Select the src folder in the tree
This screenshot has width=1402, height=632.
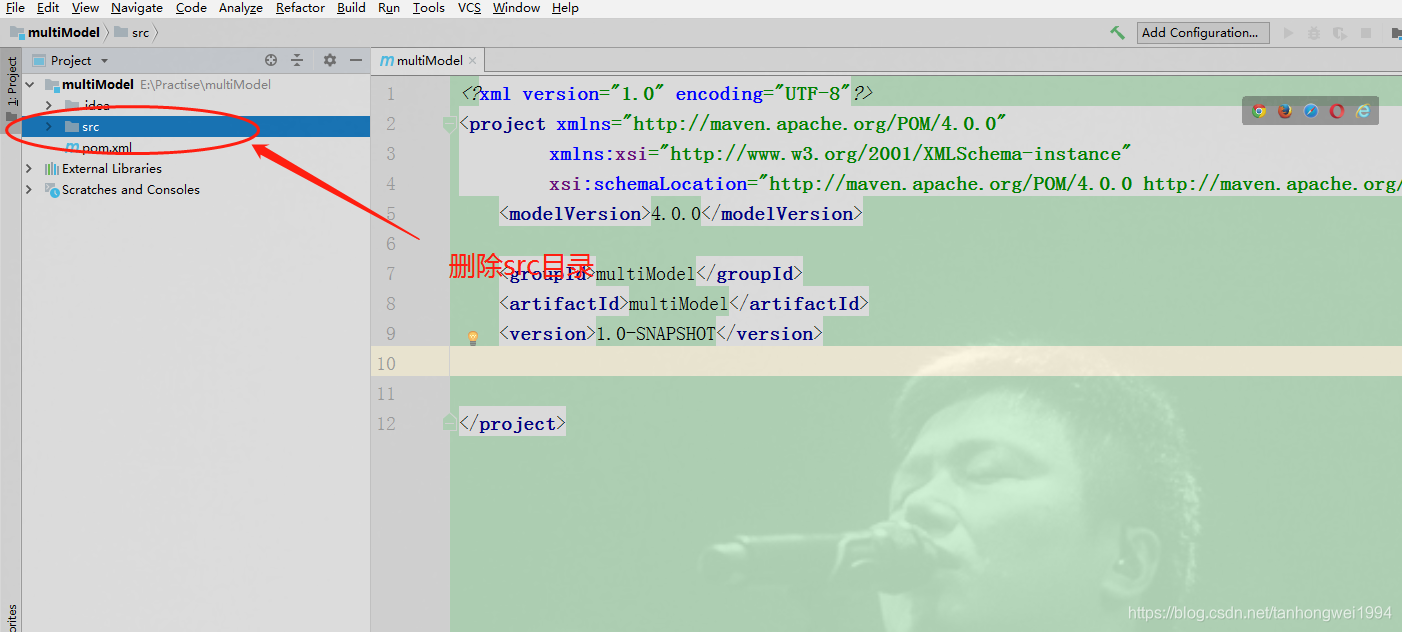pyautogui.click(x=196, y=127)
